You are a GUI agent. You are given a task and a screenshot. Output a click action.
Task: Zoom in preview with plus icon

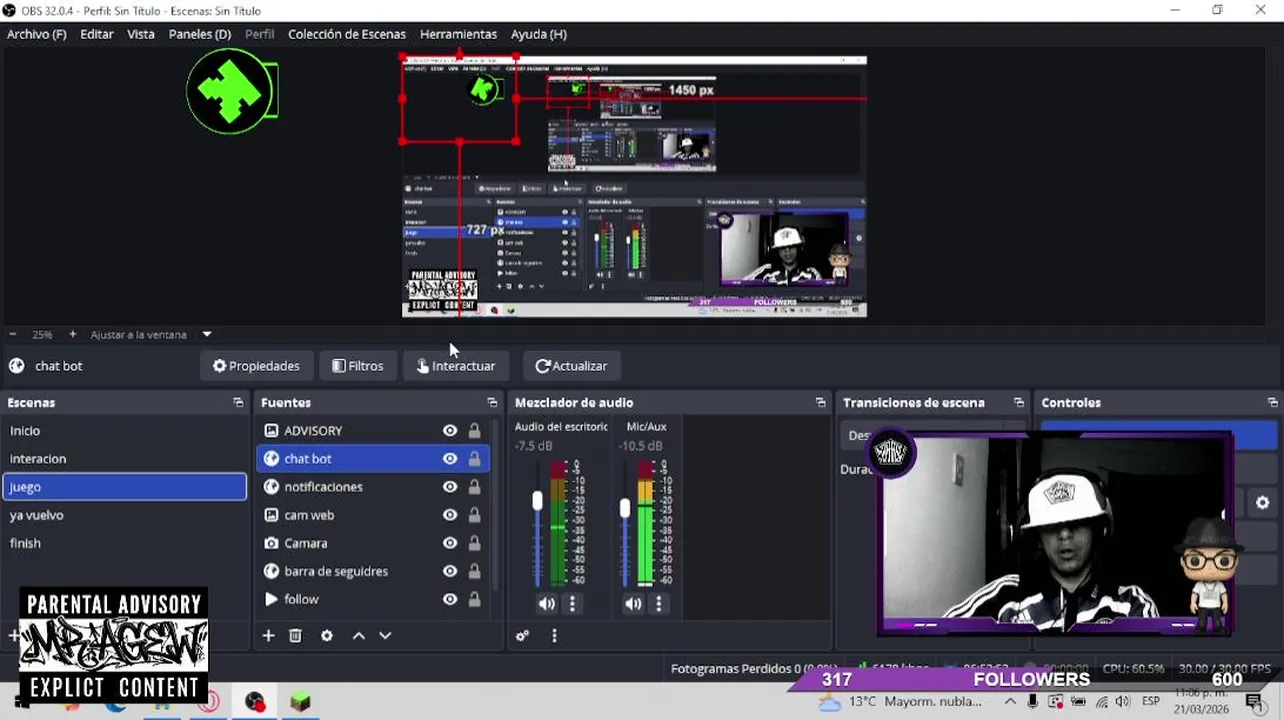(x=72, y=334)
